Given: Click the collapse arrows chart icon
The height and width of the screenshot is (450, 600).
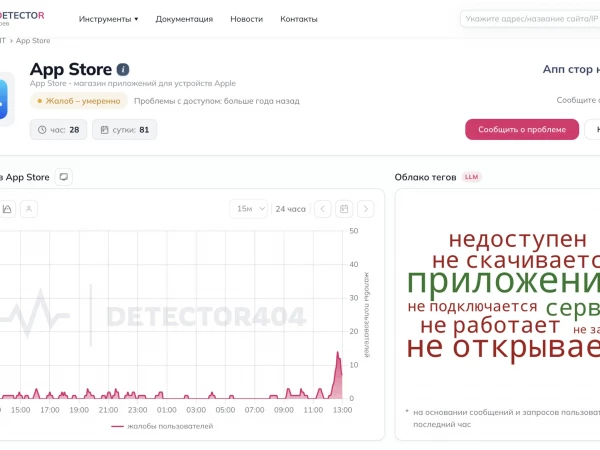Looking at the screenshot, I should [29, 209].
